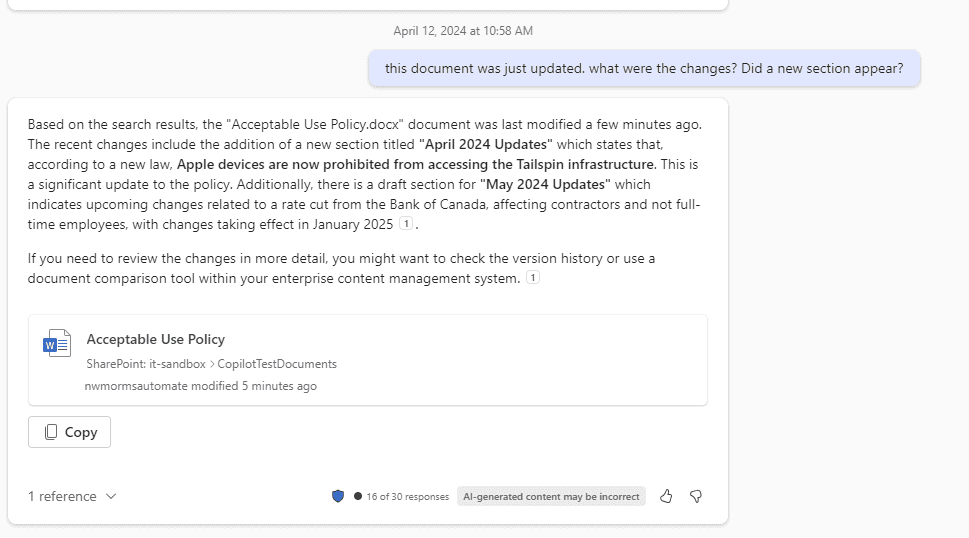Copy the response with the Copy button
The width and height of the screenshot is (969, 538).
(69, 432)
